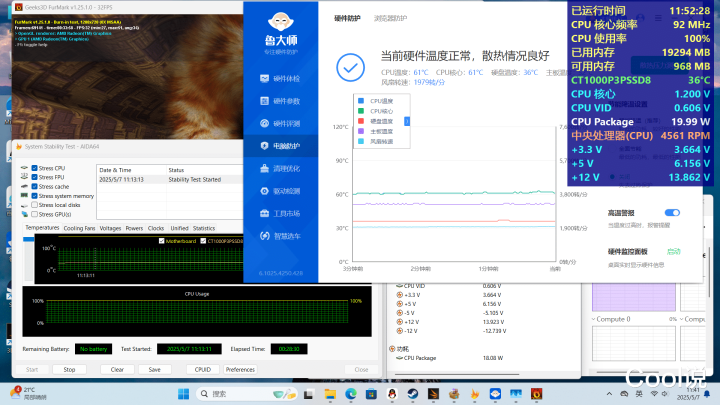Image resolution: width=720 pixels, height=405 pixels.
Task: Open the Statistics tab
Action: tap(204, 228)
